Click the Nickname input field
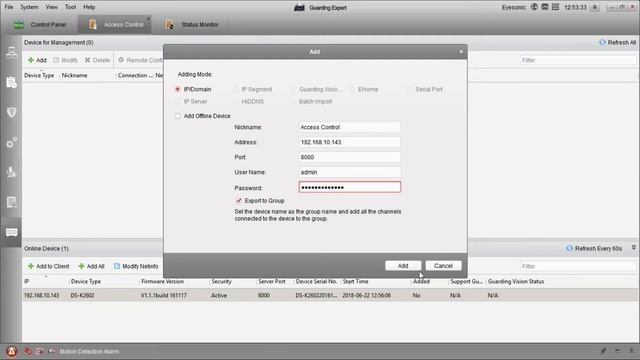This screenshot has height=360, width=640. [x=349, y=127]
